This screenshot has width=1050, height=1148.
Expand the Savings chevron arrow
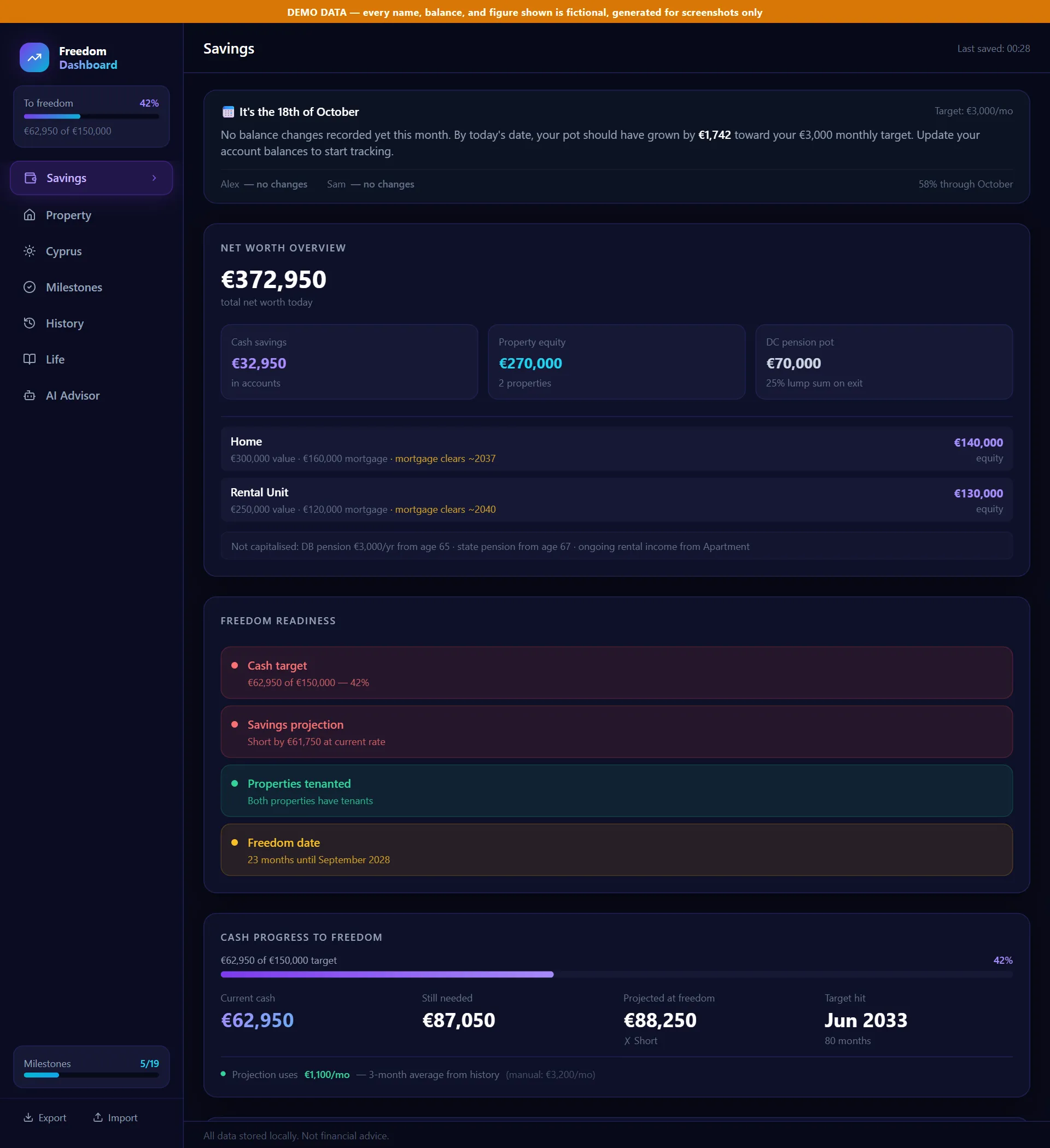pos(154,178)
